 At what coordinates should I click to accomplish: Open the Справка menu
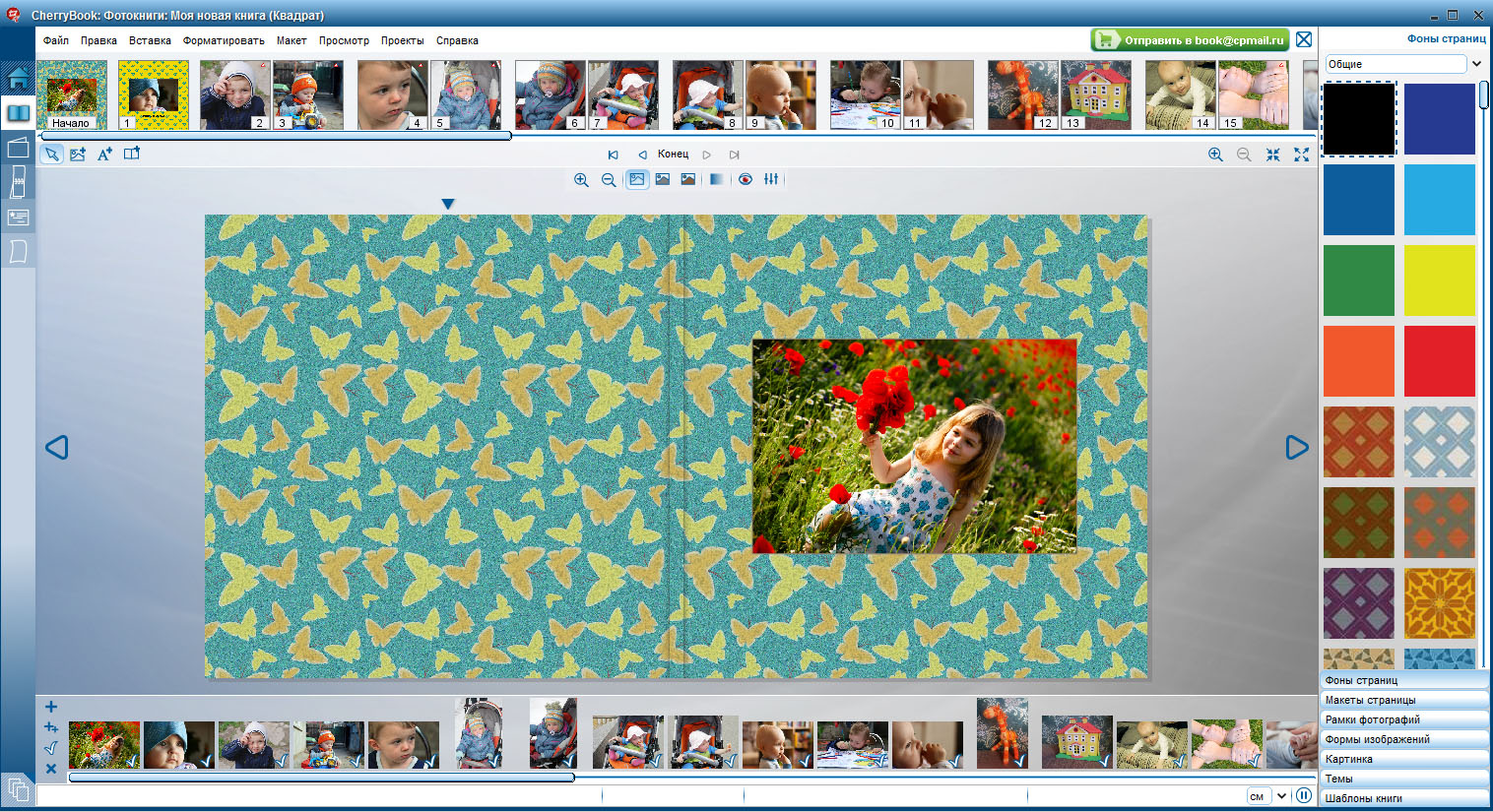pos(457,40)
